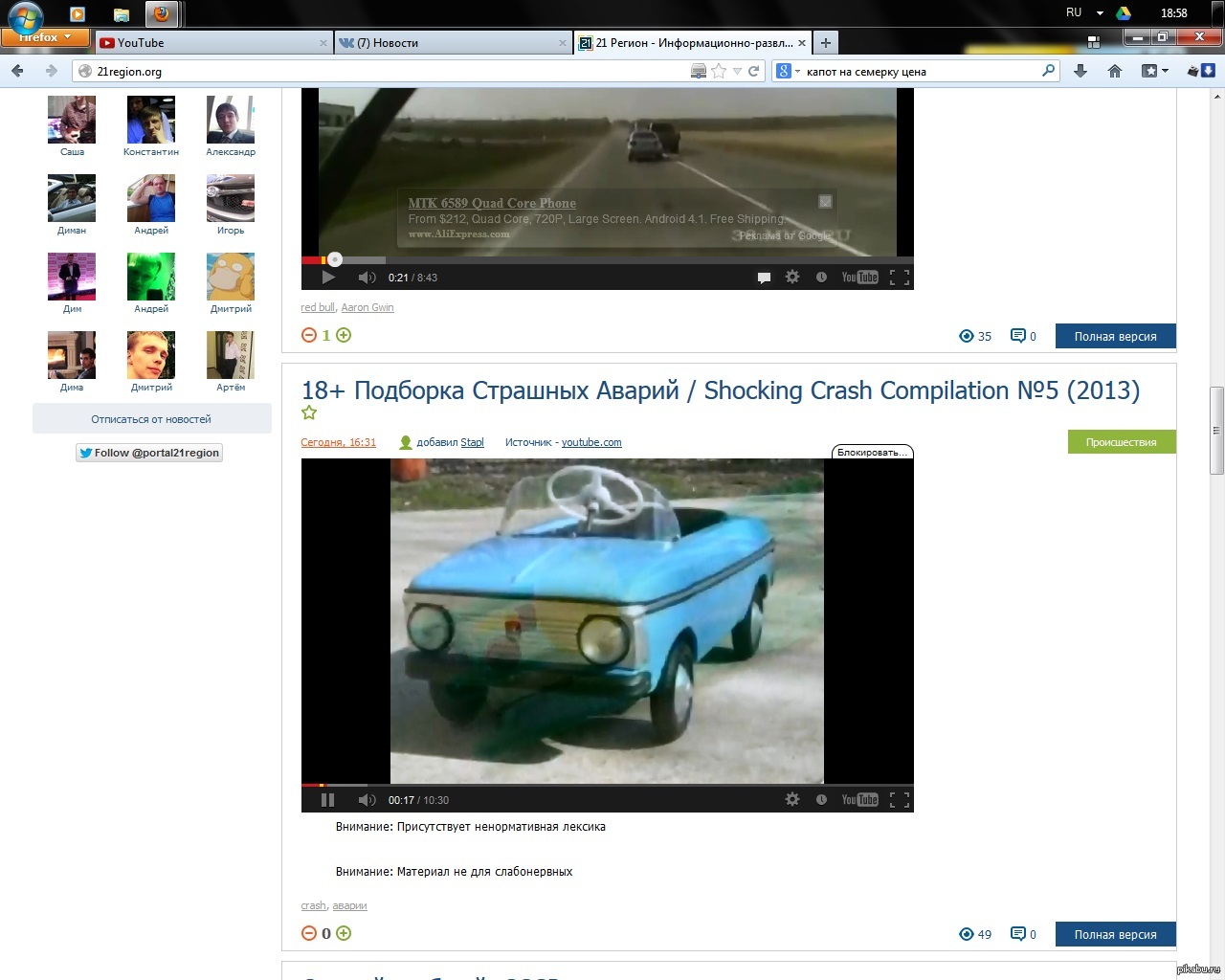
Task: Upvote the crash compilation post with plus
Action: click(344, 933)
